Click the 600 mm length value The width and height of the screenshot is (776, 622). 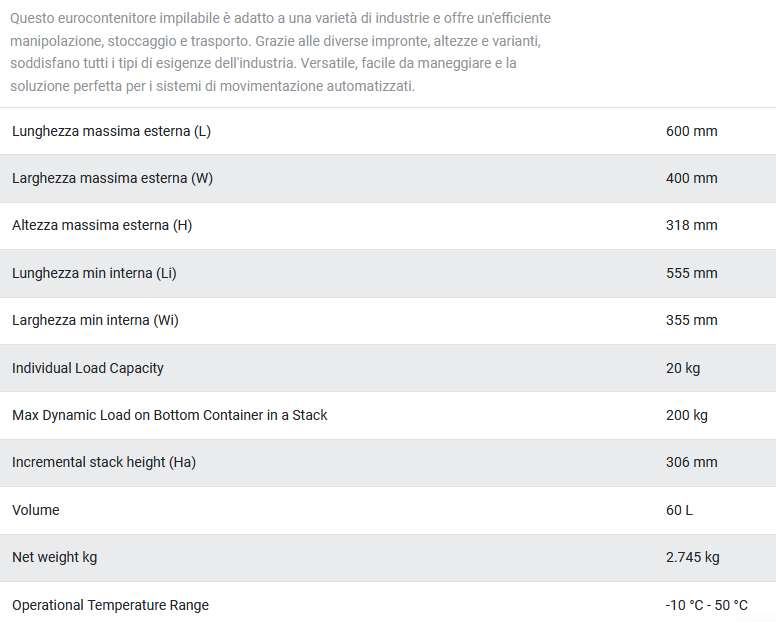[691, 131]
